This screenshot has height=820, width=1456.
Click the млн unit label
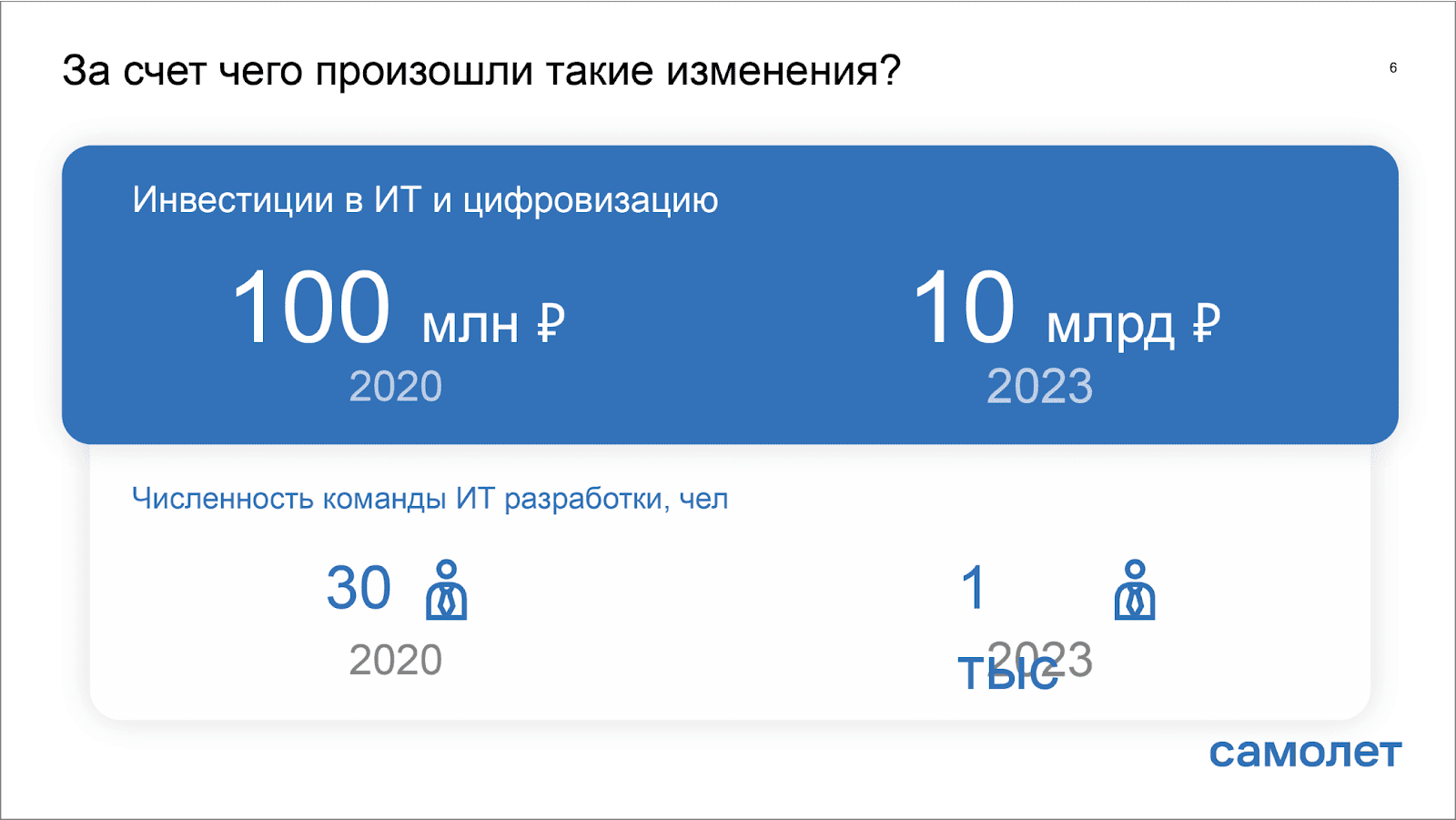(x=470, y=326)
